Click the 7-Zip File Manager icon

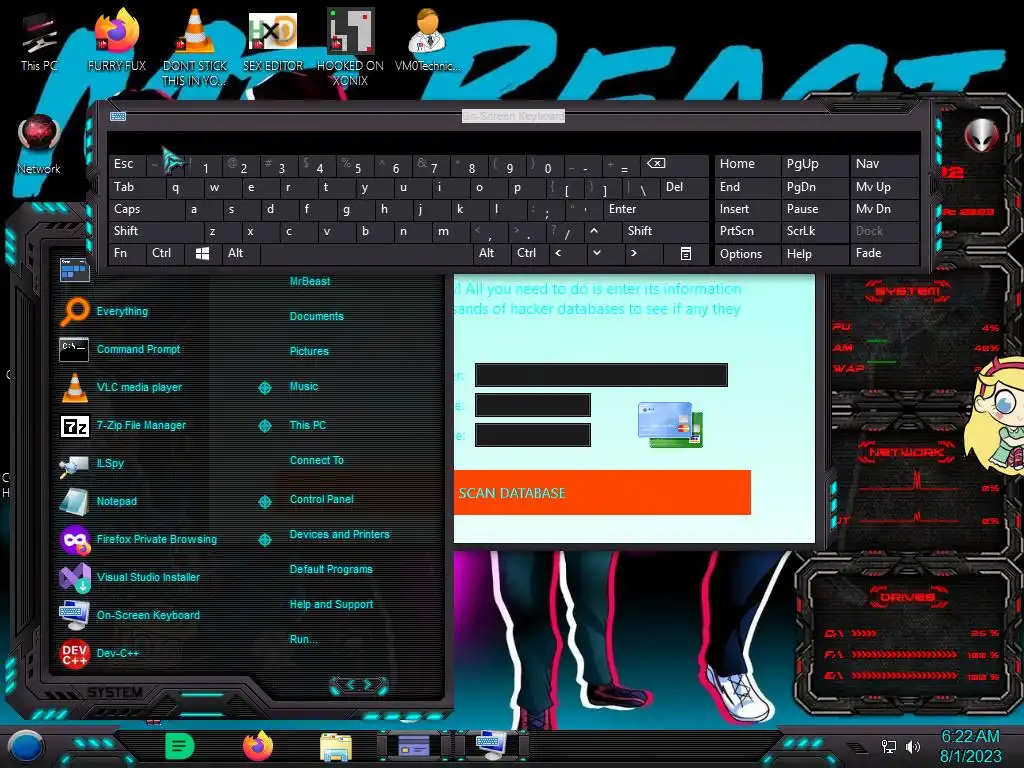coord(74,426)
